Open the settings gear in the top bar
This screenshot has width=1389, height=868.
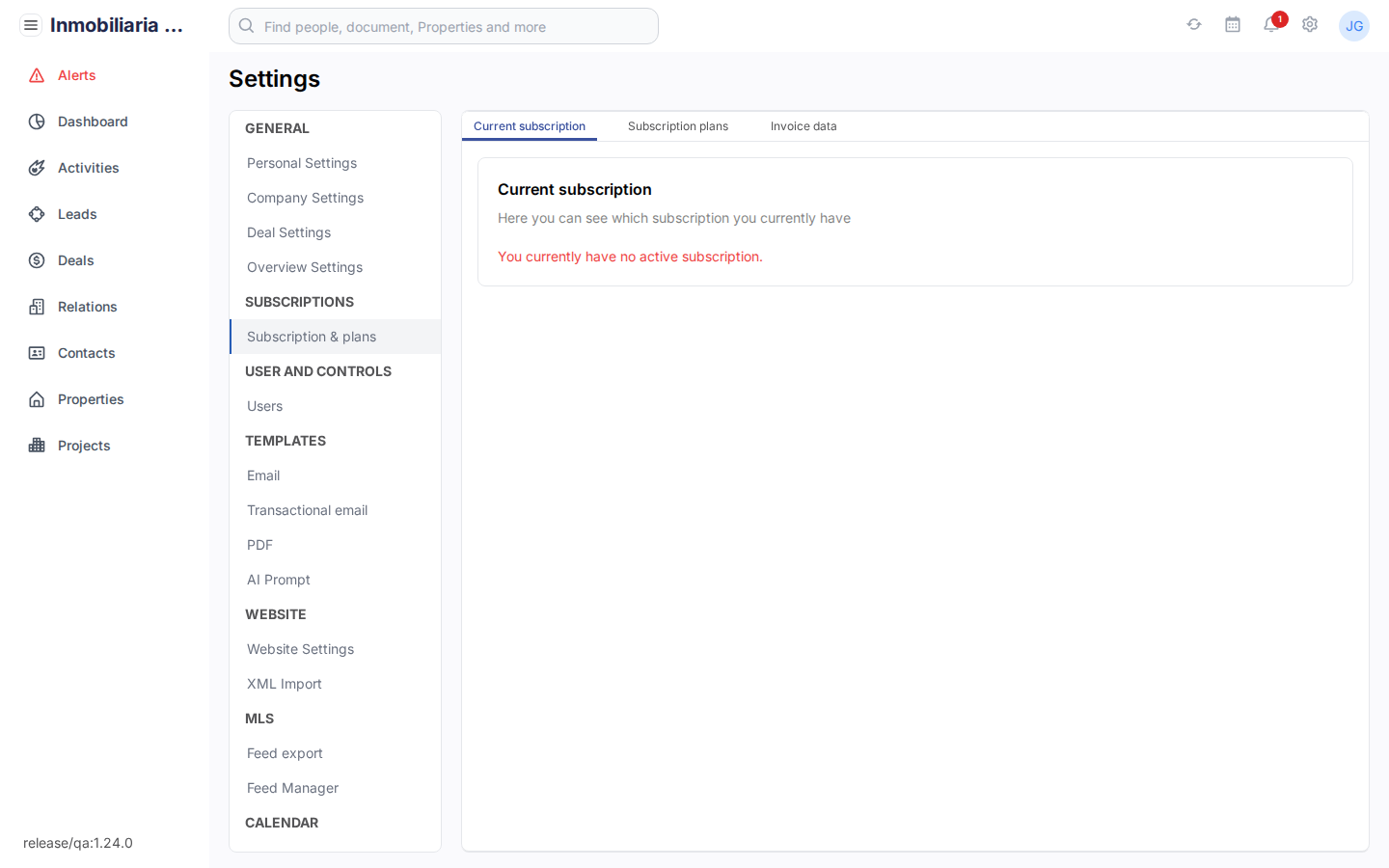point(1310,24)
